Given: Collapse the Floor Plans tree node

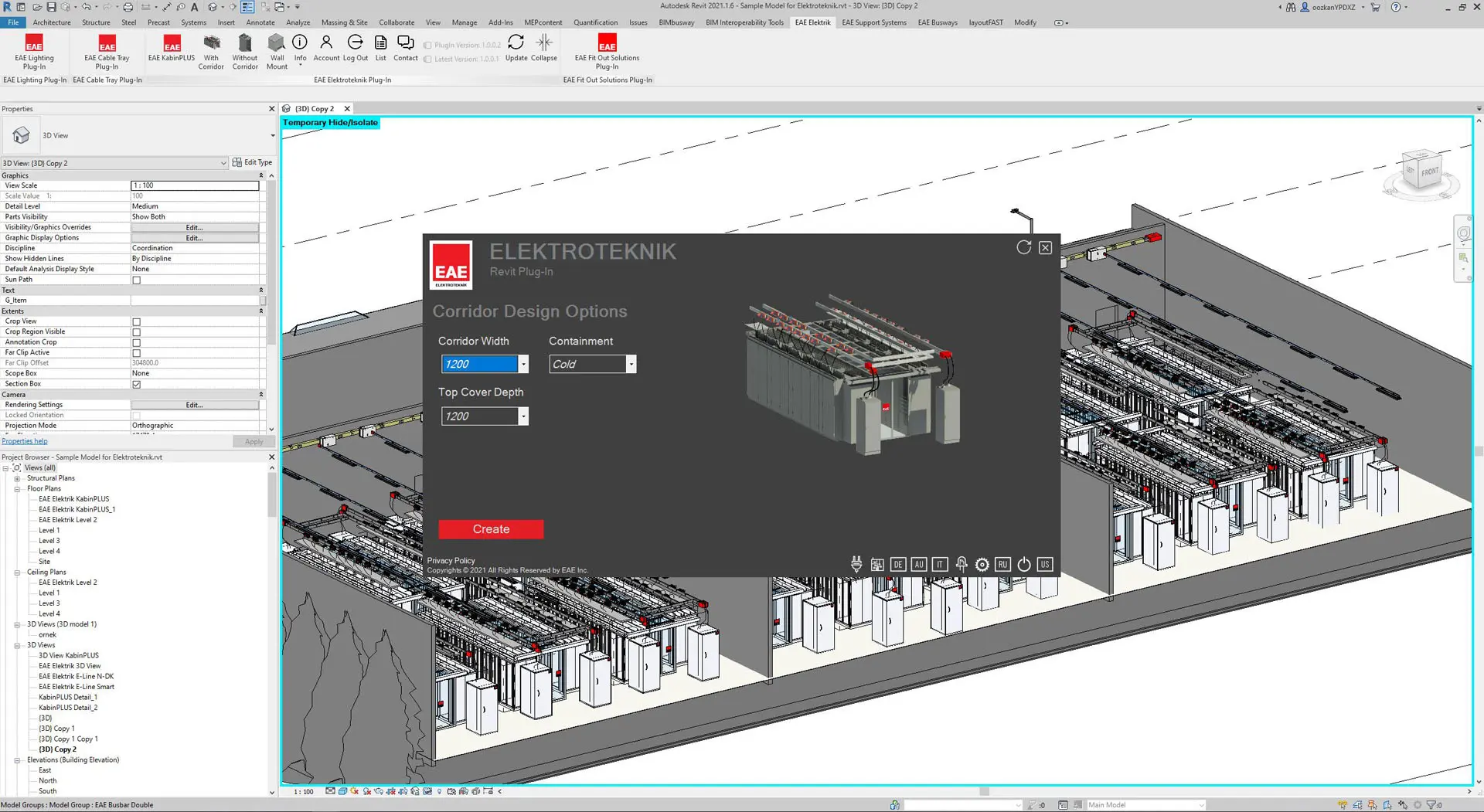Looking at the screenshot, I should 17,489.
